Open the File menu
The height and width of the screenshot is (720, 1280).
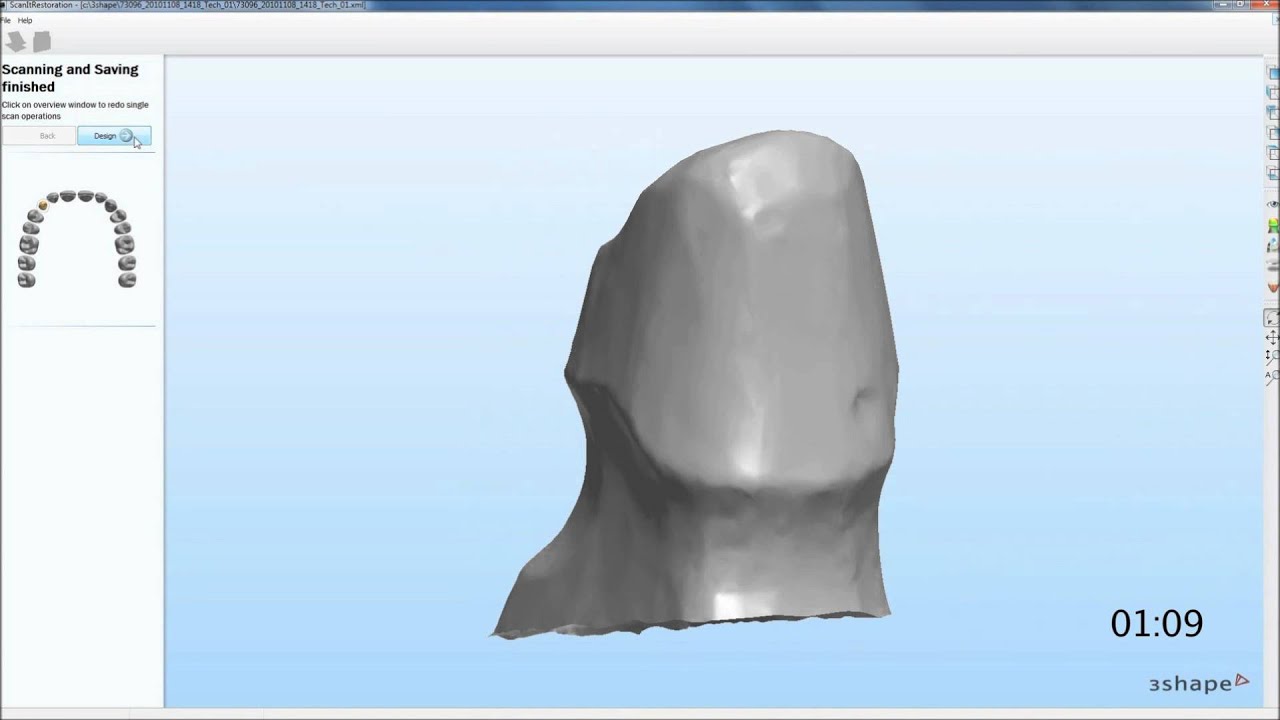click(x=5, y=20)
